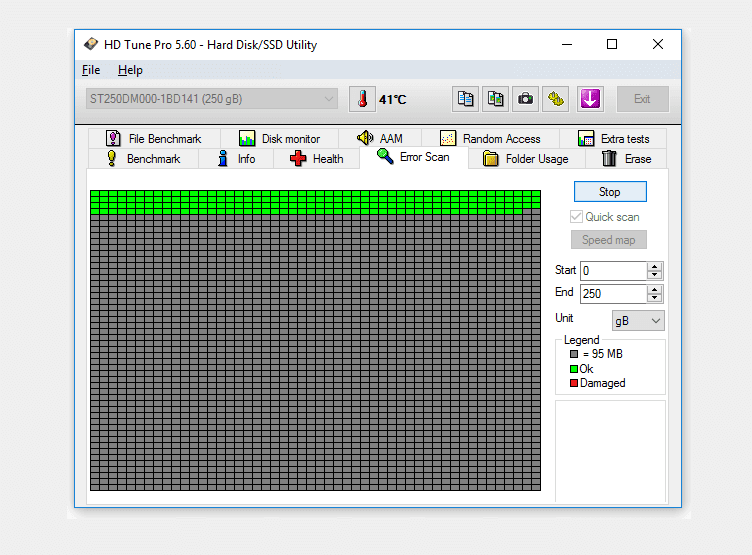Select the AAM tab
This screenshot has width=752, height=555.
click(380, 139)
